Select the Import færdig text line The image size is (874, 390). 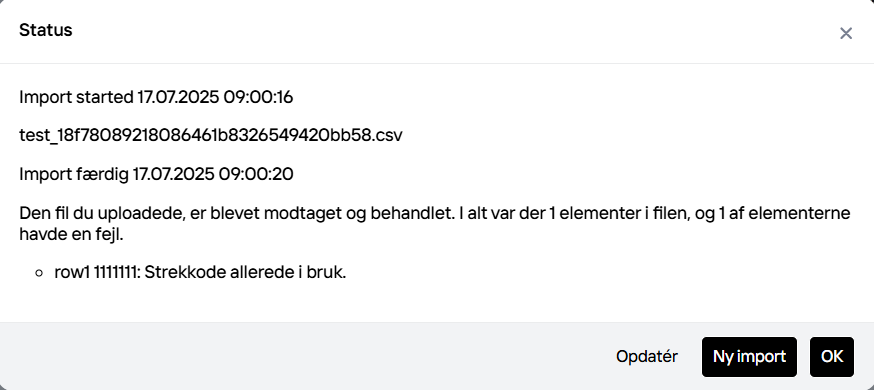tap(156, 174)
